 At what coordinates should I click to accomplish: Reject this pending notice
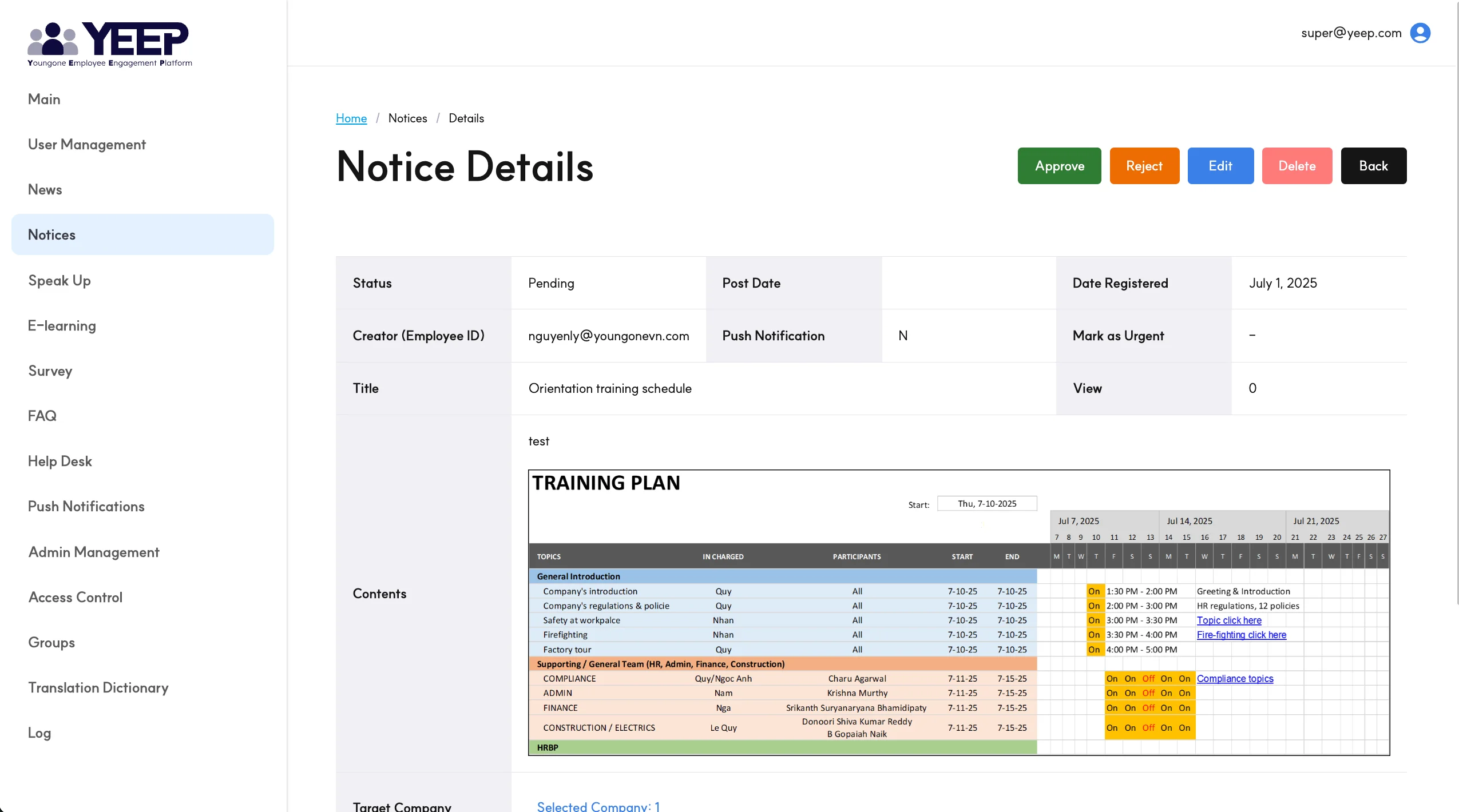pos(1144,166)
